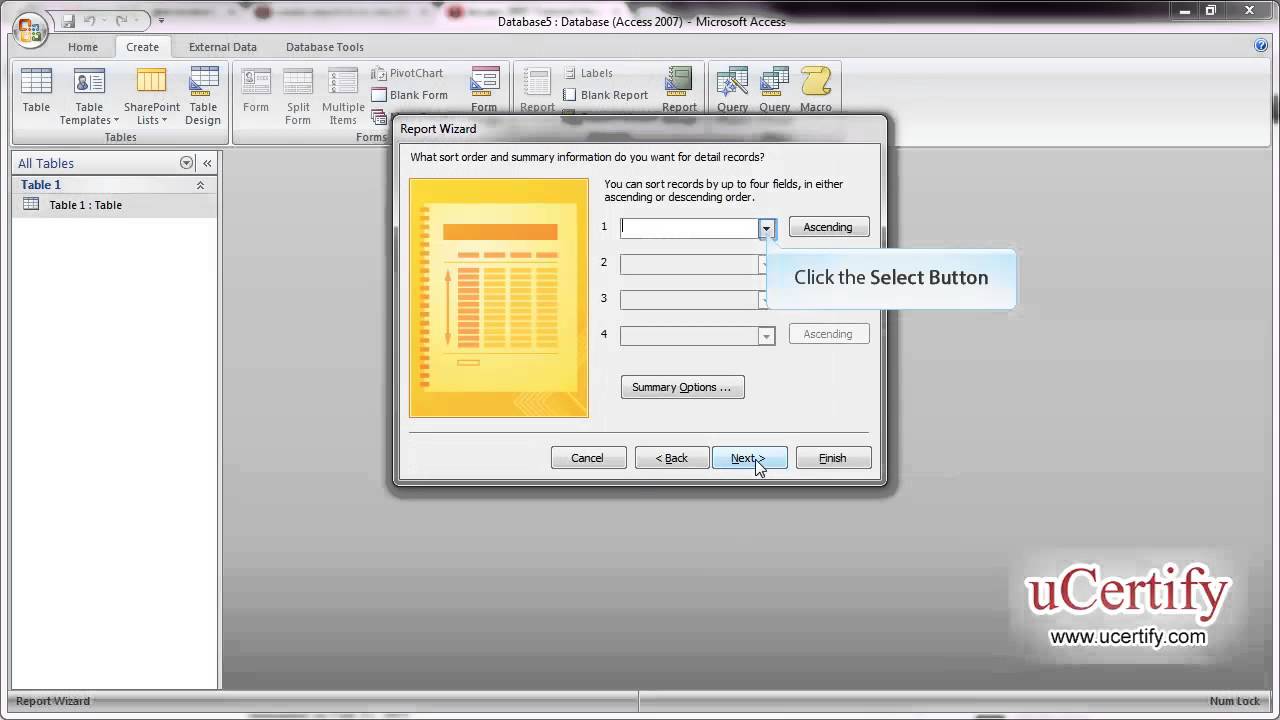Click the Undo arrow in quick access toolbar

click(90, 20)
